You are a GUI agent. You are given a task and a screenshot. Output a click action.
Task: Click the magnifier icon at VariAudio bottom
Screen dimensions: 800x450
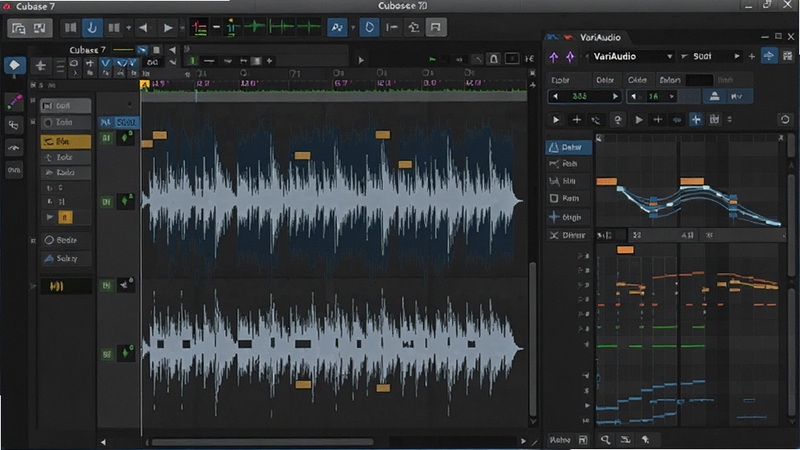(605, 439)
